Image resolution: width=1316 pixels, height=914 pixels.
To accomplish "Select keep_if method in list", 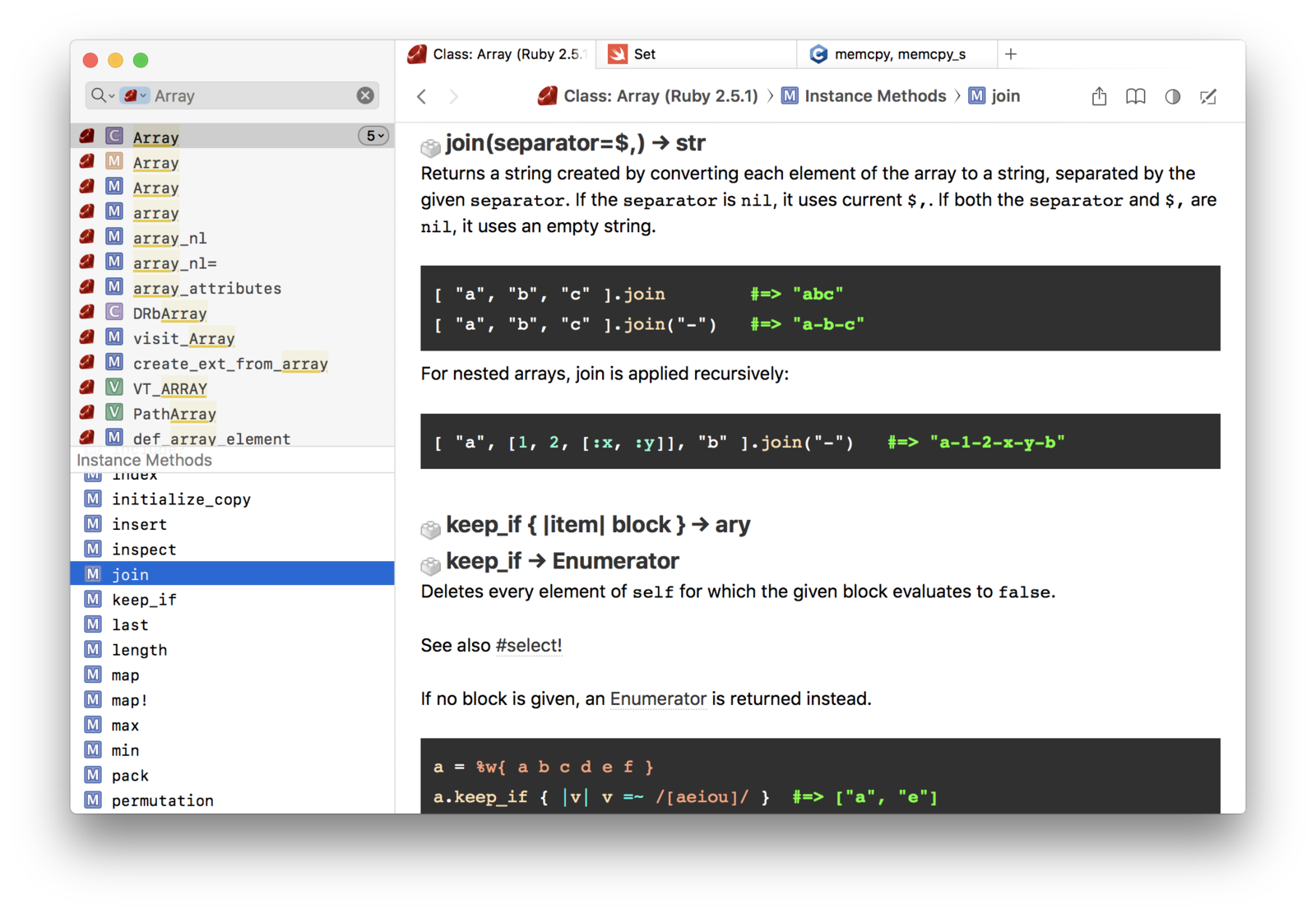I will [232, 600].
